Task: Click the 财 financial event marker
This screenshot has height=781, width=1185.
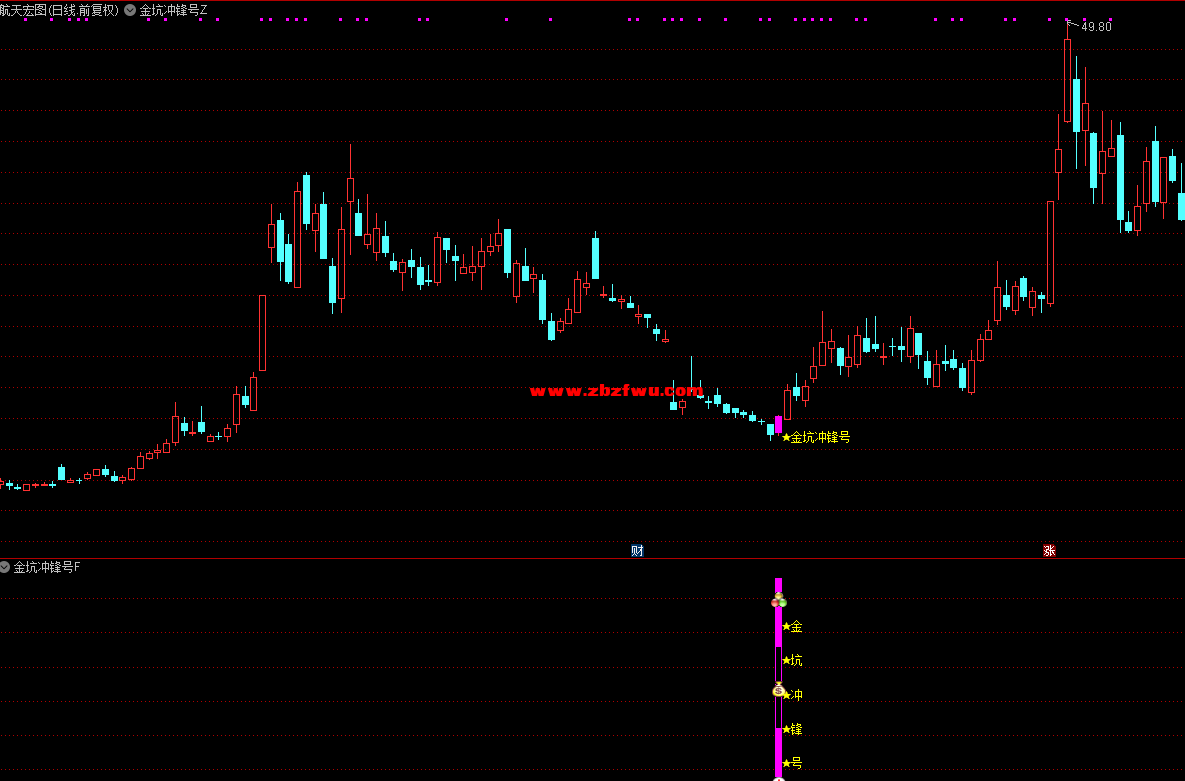Action: tap(637, 550)
